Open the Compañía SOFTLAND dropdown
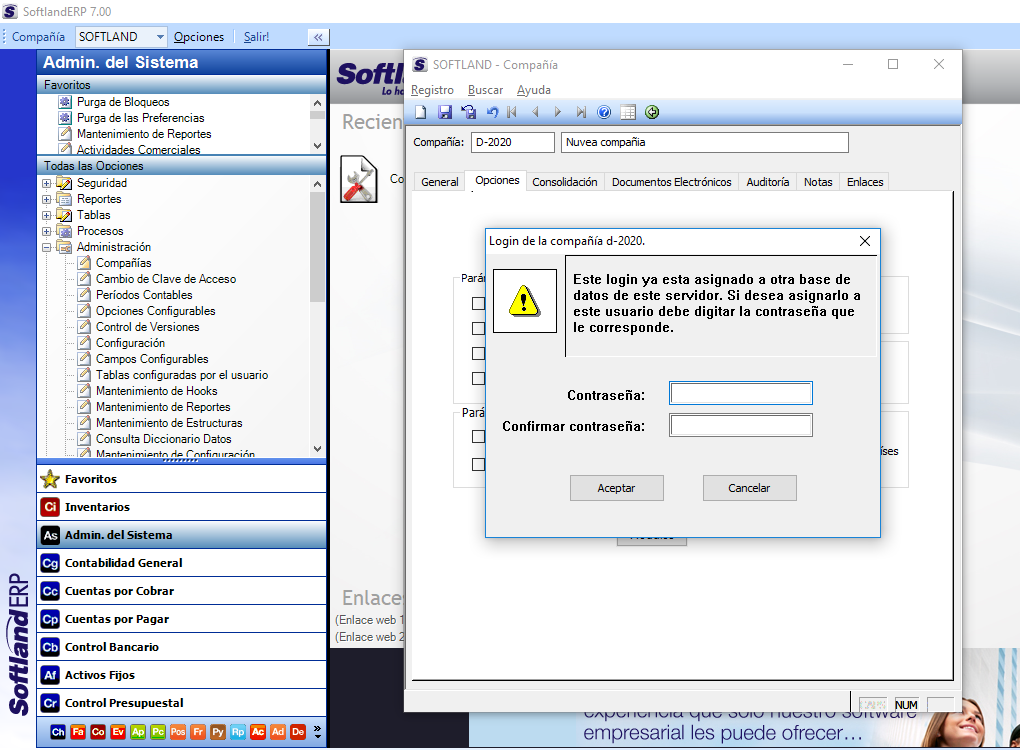This screenshot has width=1020, height=750. [x=159, y=37]
